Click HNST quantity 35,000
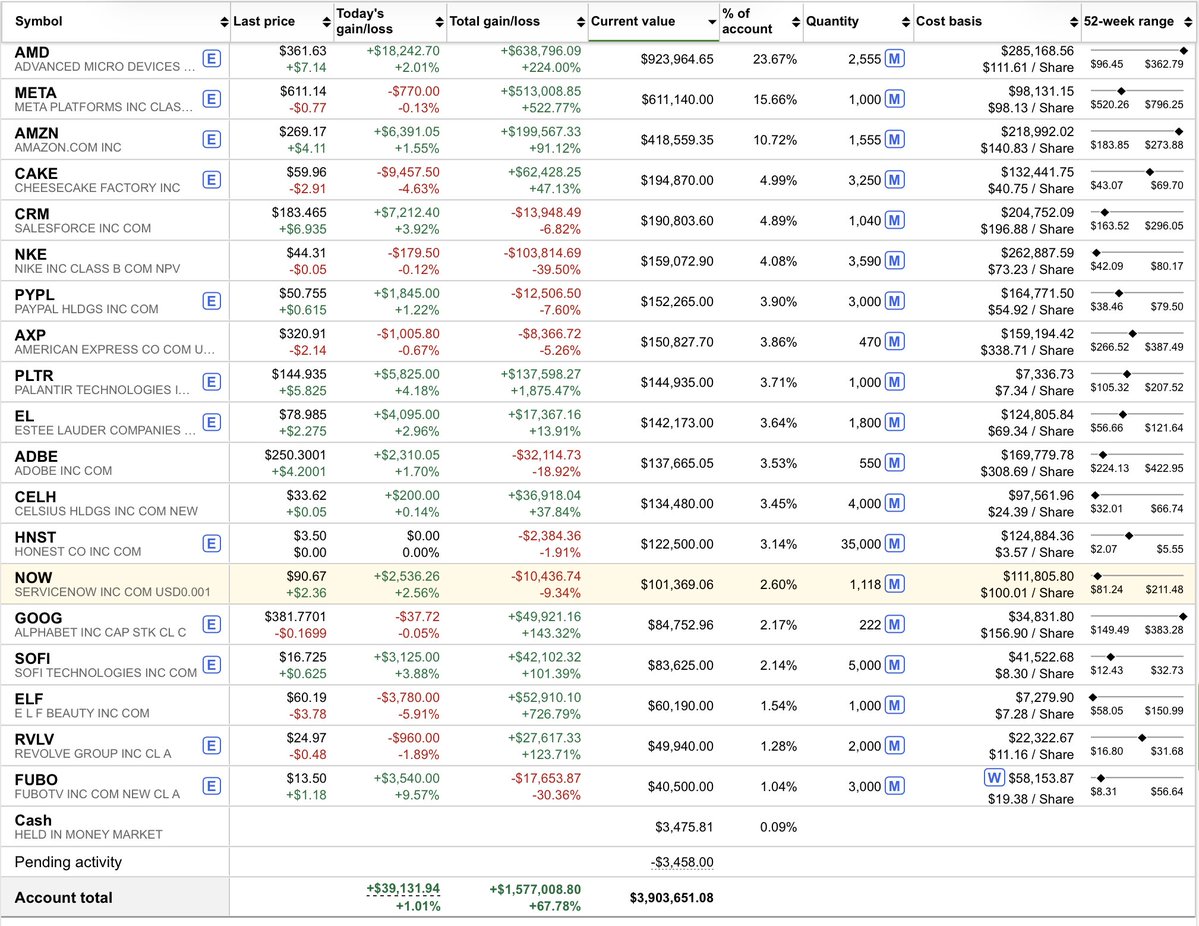Screen dimensions: 1199x926 [861, 544]
